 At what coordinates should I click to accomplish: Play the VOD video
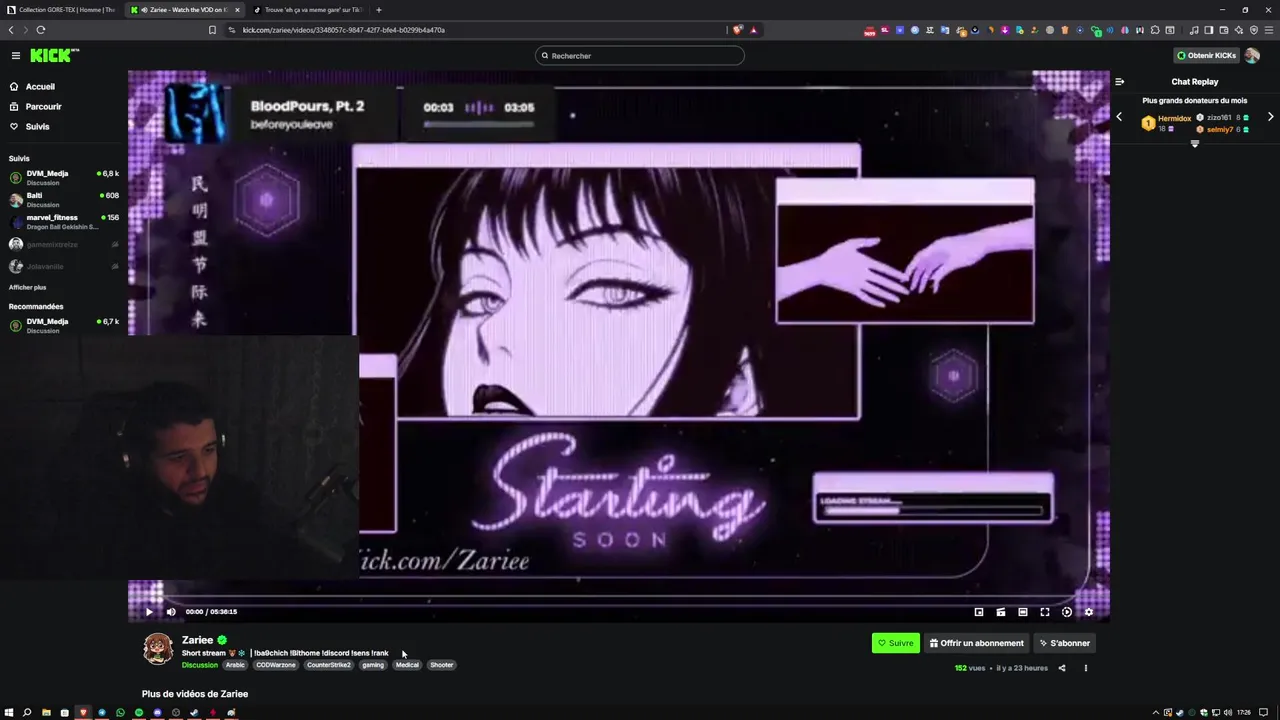[149, 612]
